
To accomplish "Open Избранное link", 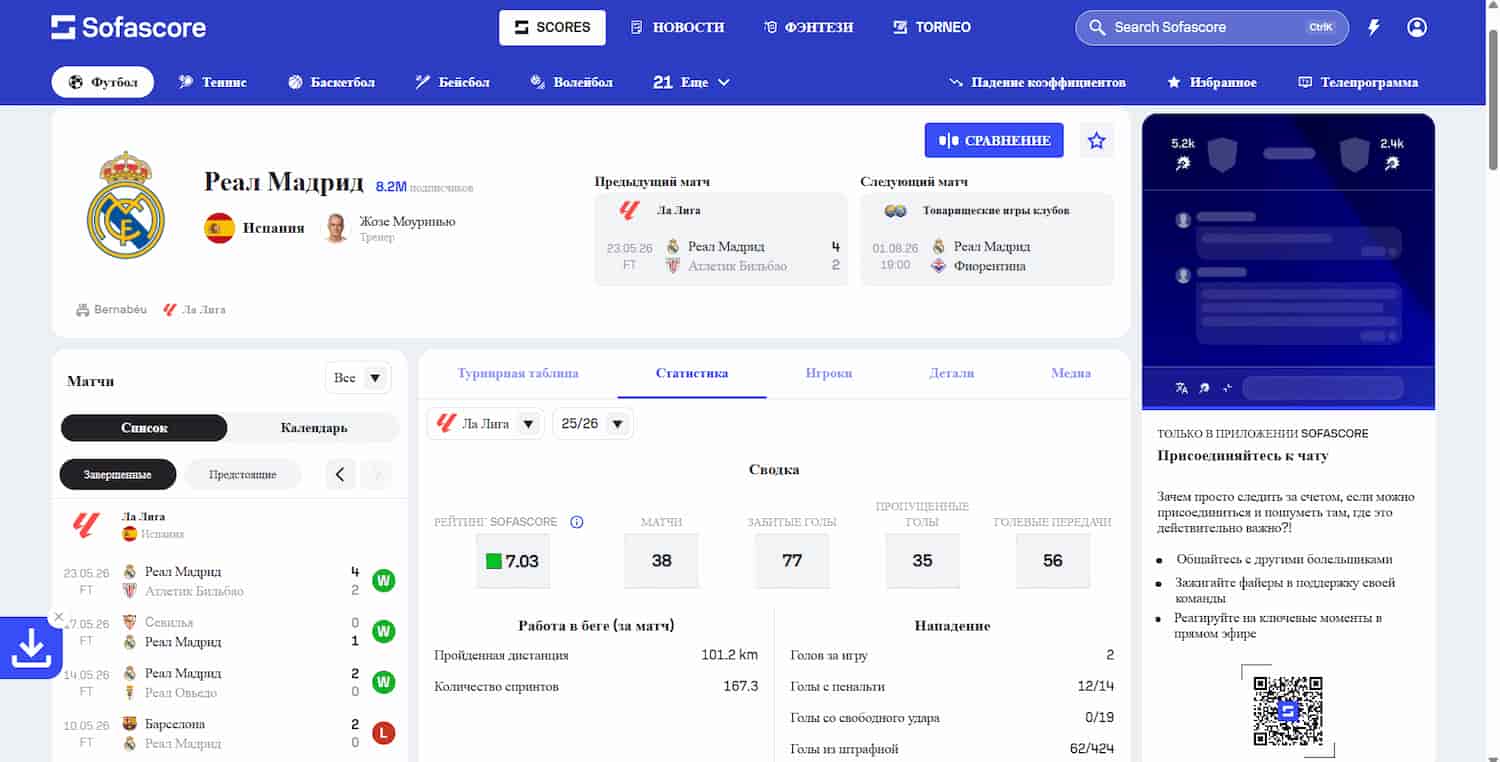I will coord(1212,82).
